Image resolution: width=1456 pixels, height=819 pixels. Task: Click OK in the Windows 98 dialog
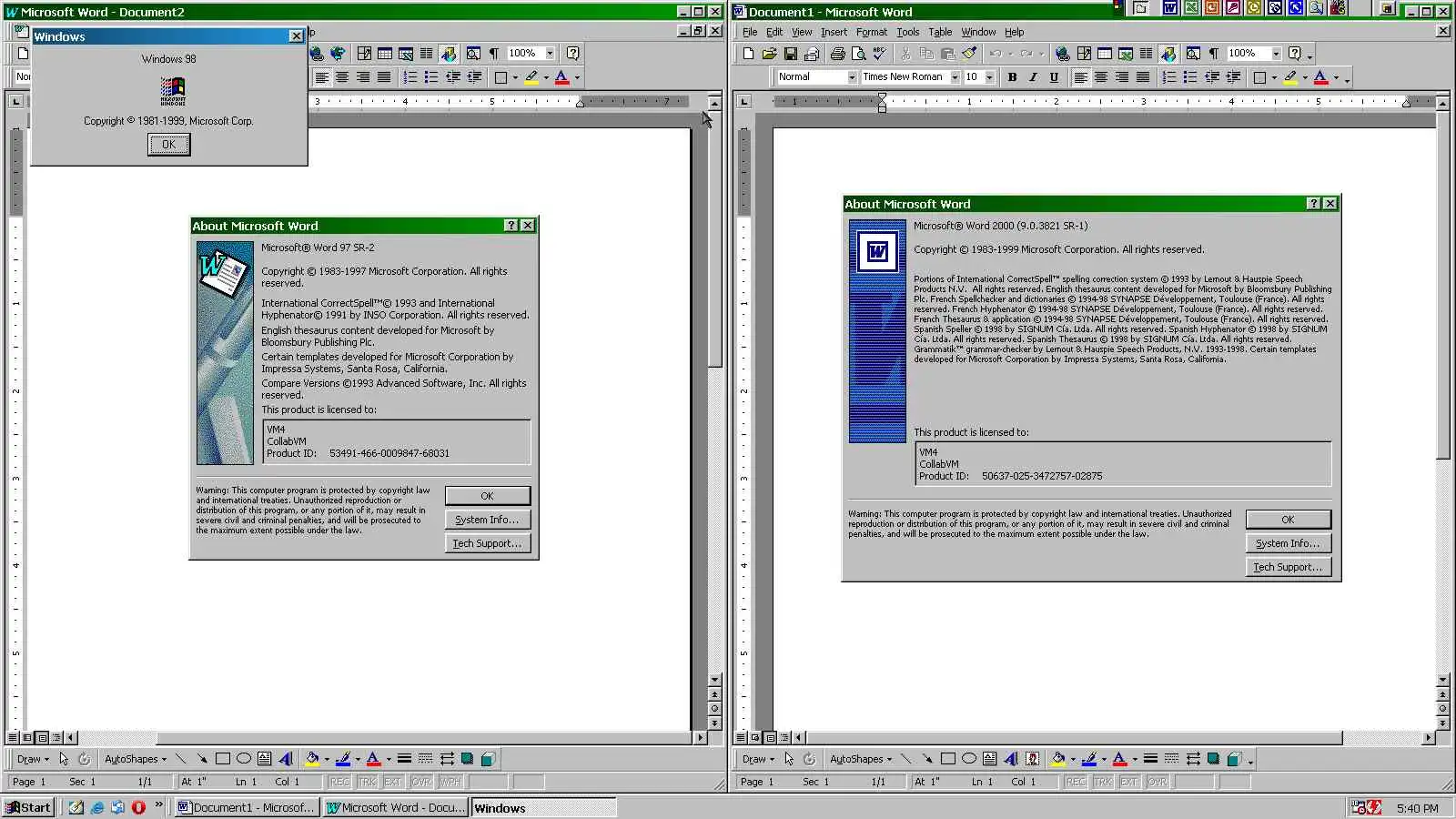click(169, 144)
